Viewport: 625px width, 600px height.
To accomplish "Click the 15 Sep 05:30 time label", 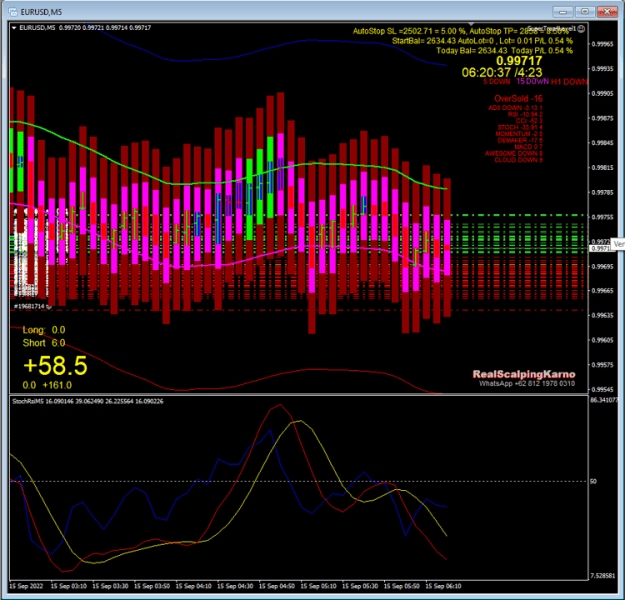I will 360,586.
